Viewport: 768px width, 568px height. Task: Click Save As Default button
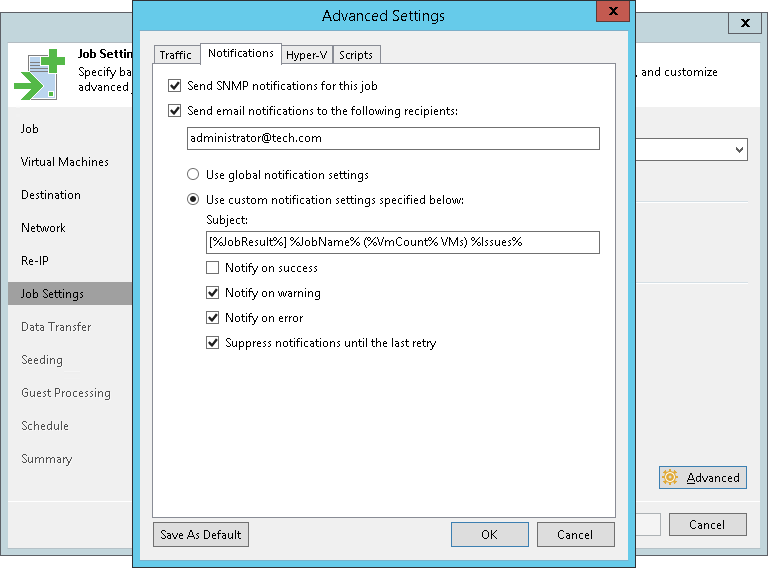(x=201, y=534)
